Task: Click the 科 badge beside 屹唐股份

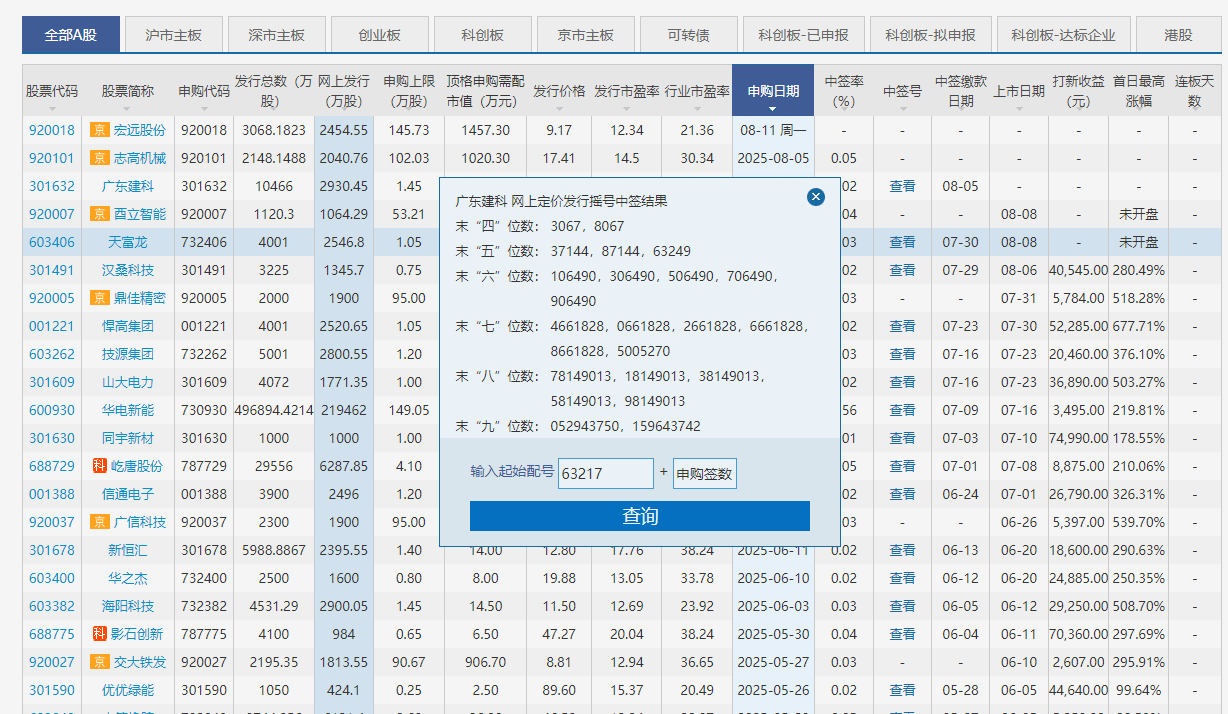Action: click(98, 466)
